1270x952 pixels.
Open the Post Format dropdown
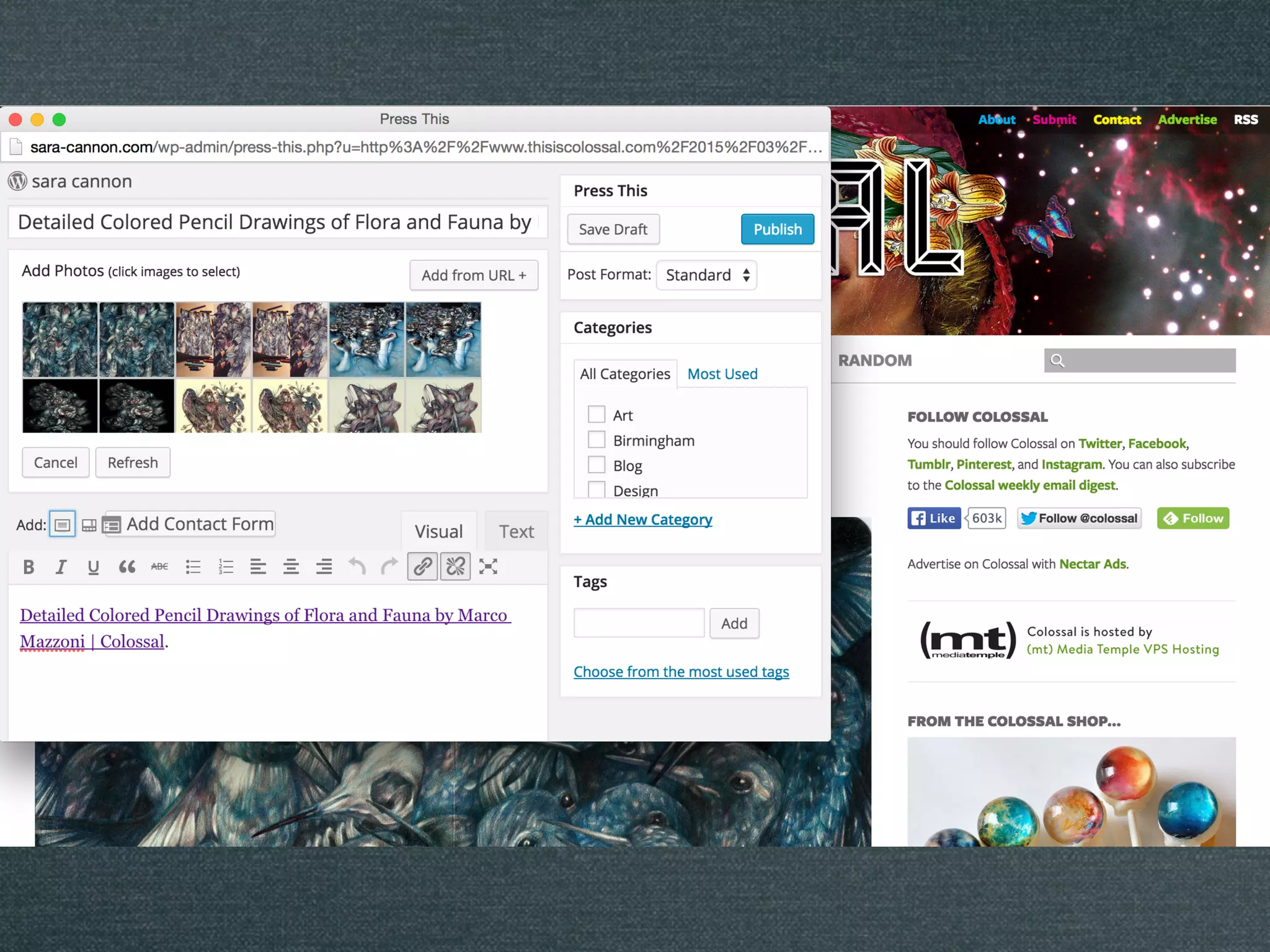706,275
